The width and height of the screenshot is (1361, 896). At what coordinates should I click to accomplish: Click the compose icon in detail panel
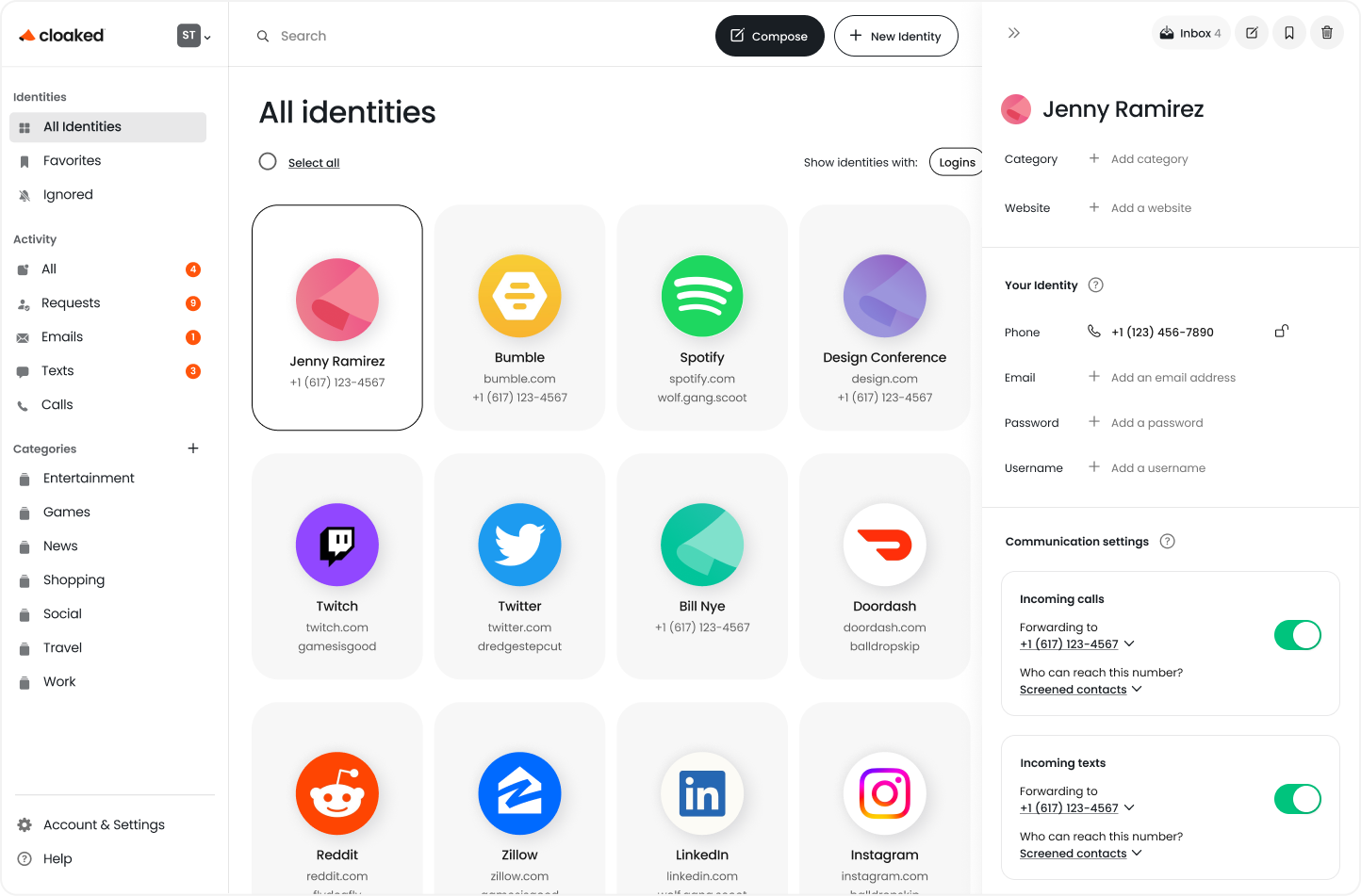1252,33
